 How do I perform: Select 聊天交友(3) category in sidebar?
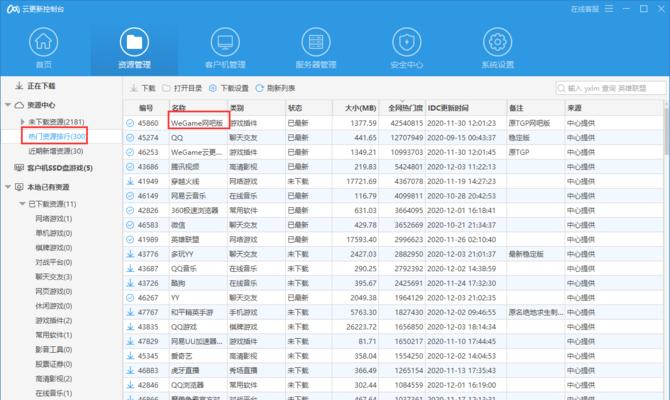[54, 276]
